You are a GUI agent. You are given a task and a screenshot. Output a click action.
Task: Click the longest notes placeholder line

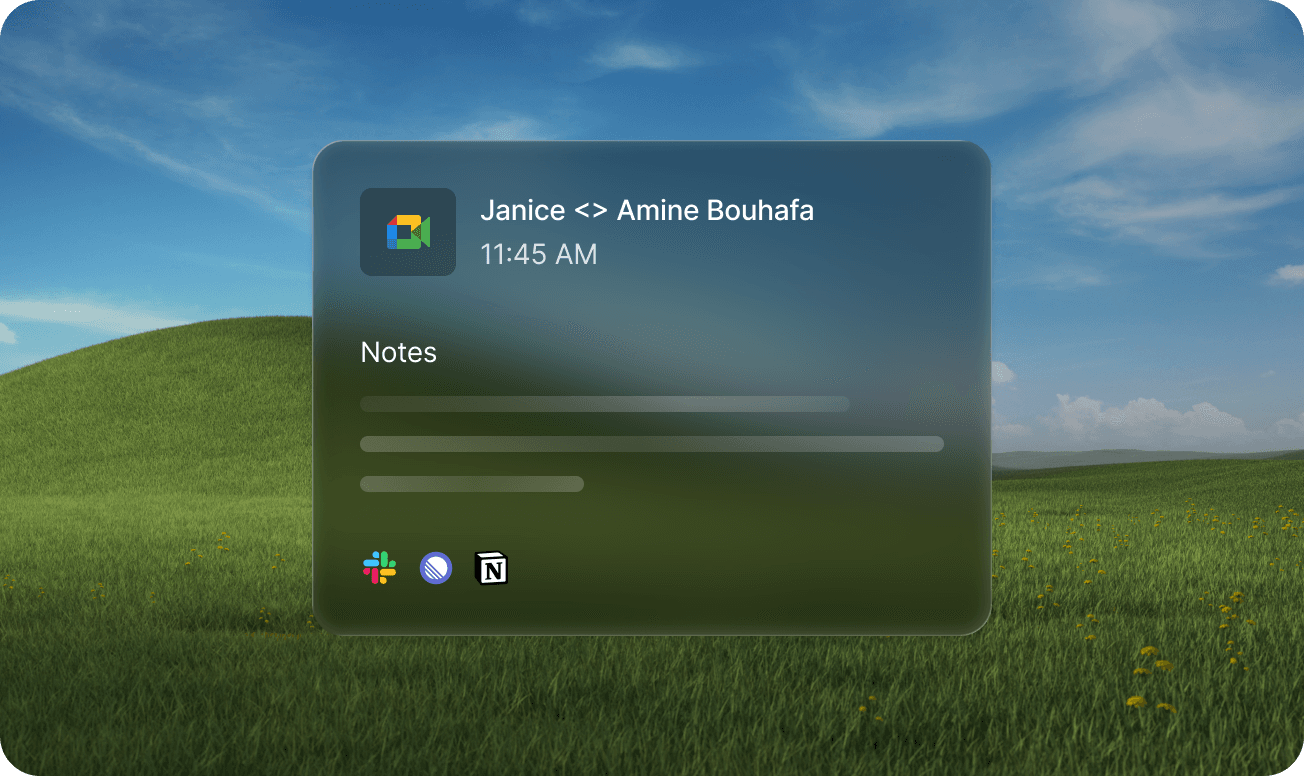pyautogui.click(x=651, y=444)
